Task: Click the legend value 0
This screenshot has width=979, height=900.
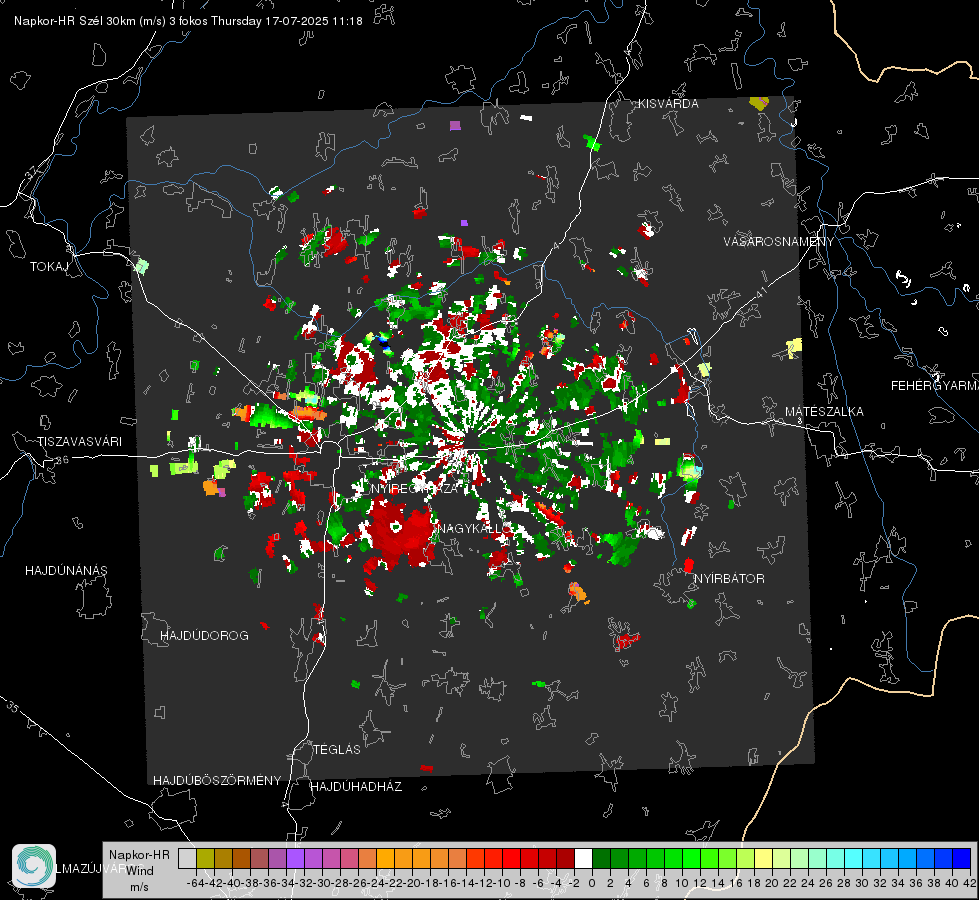Action: point(592,883)
